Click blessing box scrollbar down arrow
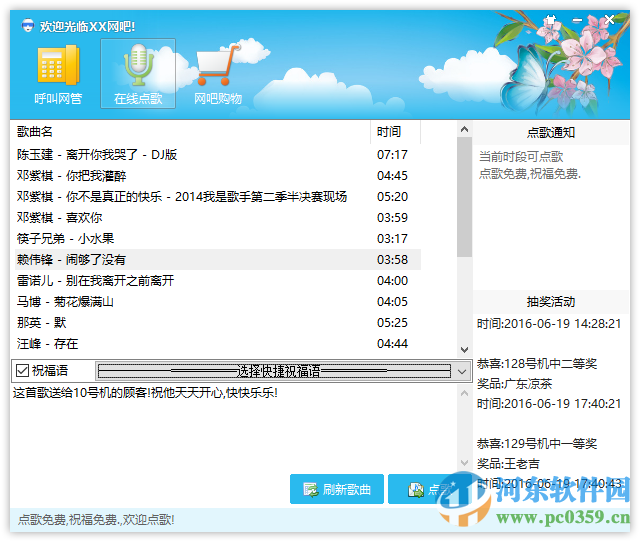 click(x=464, y=462)
